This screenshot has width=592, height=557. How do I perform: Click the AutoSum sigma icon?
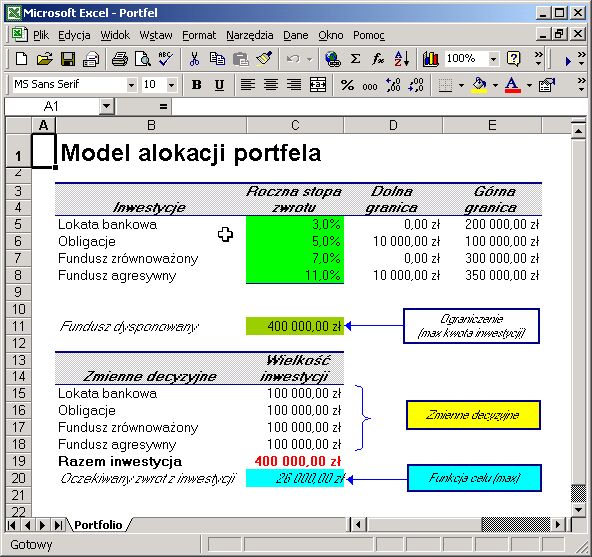[355, 59]
